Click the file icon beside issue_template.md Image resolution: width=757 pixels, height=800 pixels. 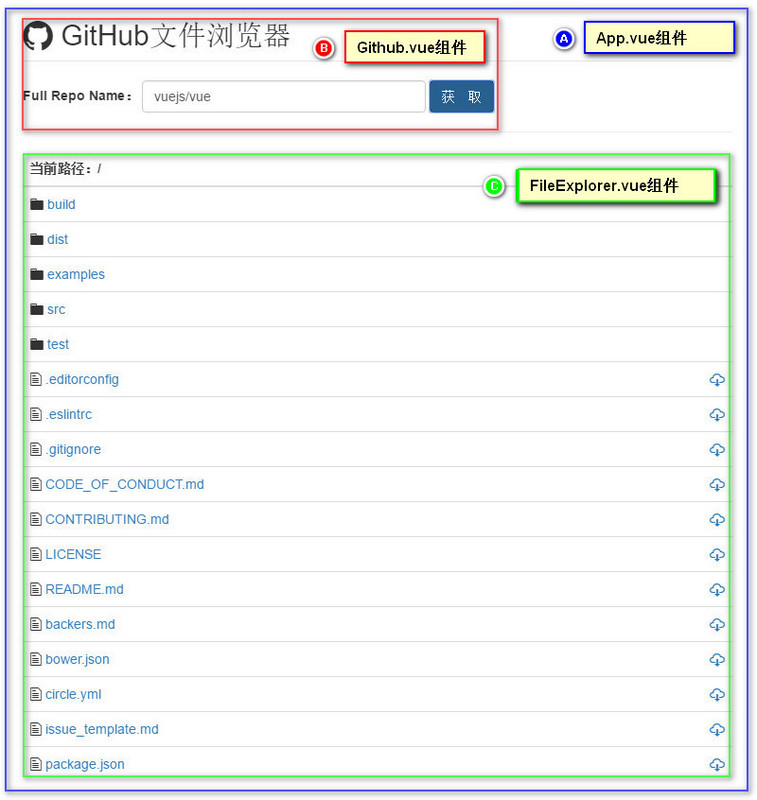tap(36, 729)
